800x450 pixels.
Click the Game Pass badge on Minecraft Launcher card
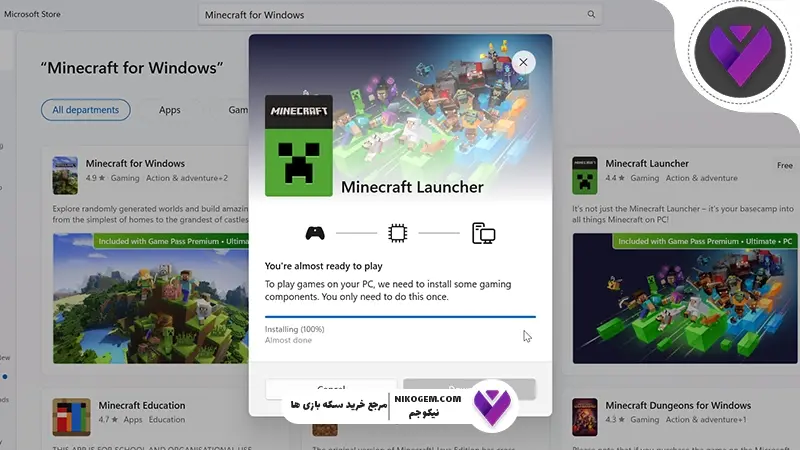[705, 241]
